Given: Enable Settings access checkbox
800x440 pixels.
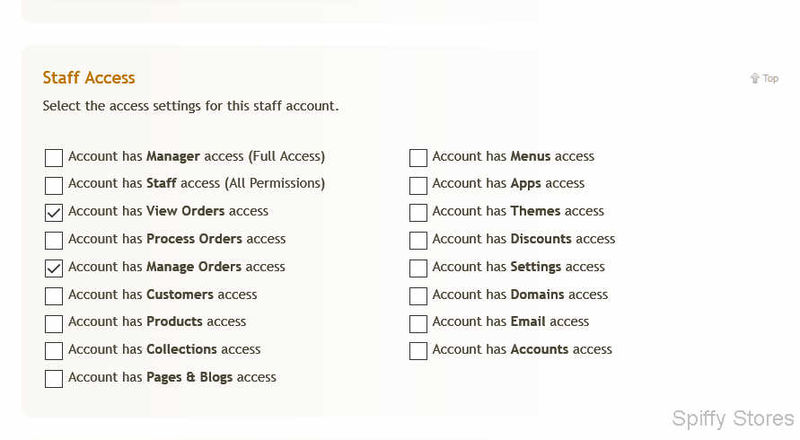Looking at the screenshot, I should 418,268.
